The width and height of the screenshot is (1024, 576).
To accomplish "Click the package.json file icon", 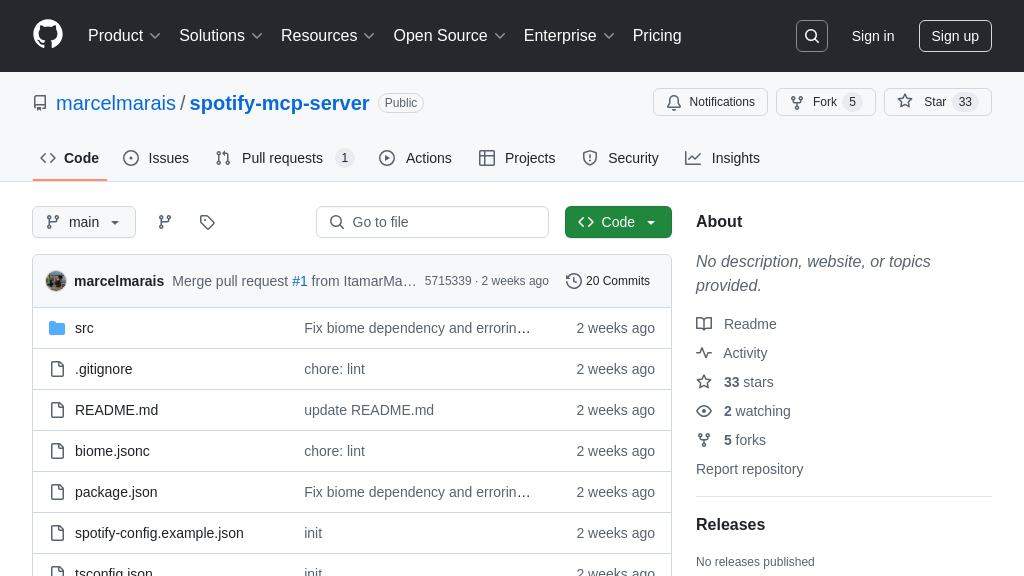I will pos(57,492).
